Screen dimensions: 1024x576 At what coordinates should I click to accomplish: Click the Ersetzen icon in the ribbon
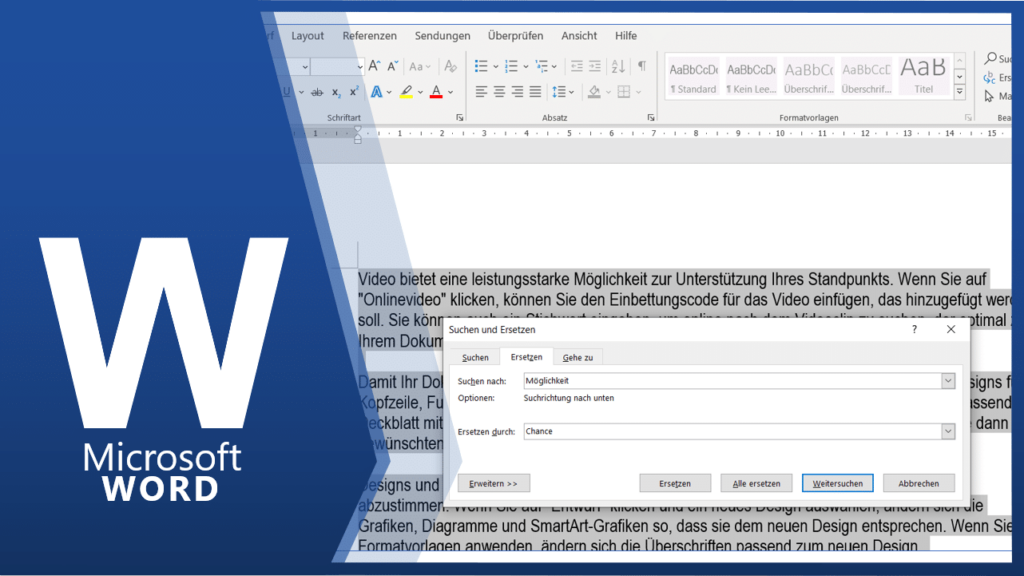pyautogui.click(x=989, y=78)
